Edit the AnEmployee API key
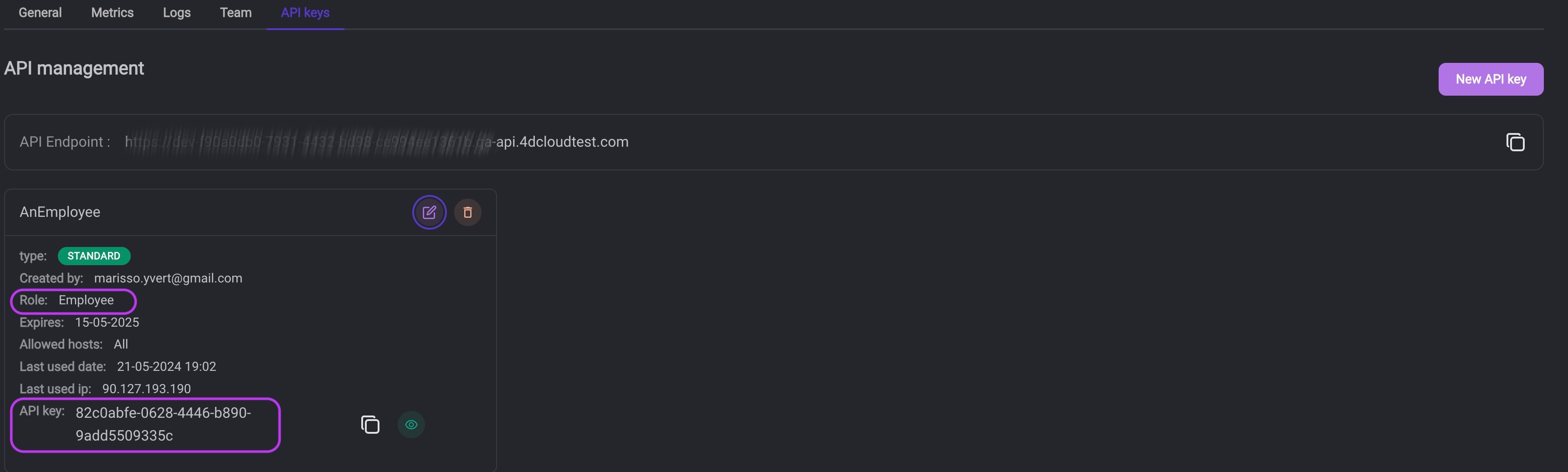This screenshot has height=472, width=1568. pyautogui.click(x=429, y=213)
